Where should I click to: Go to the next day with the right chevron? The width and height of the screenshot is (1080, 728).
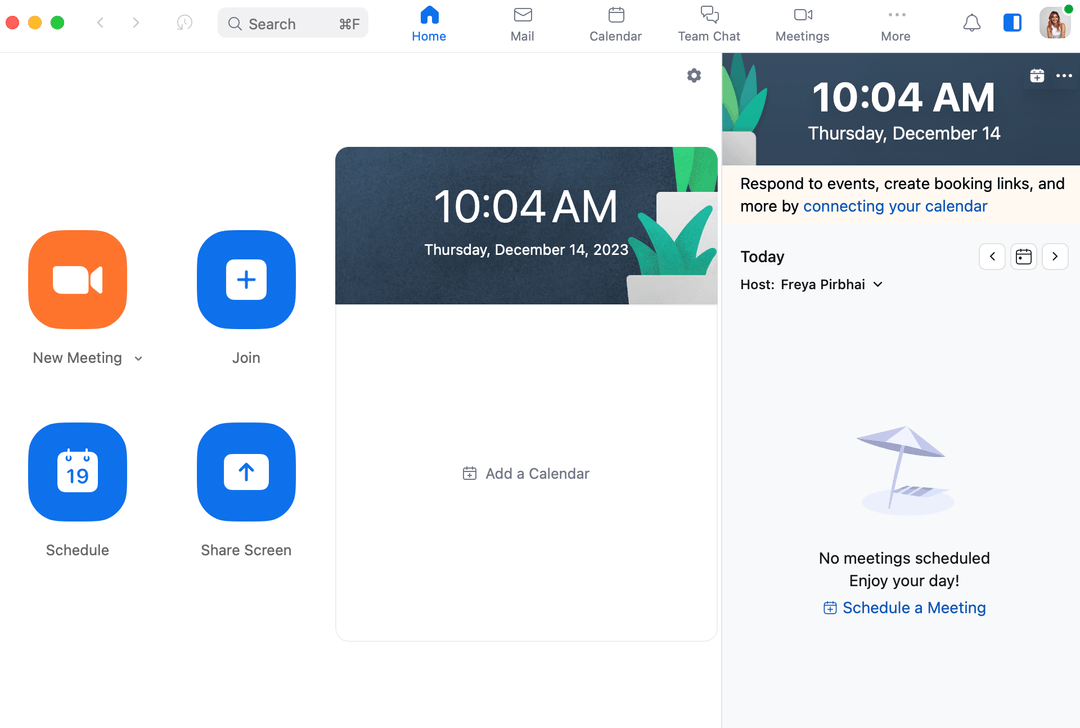(1055, 256)
